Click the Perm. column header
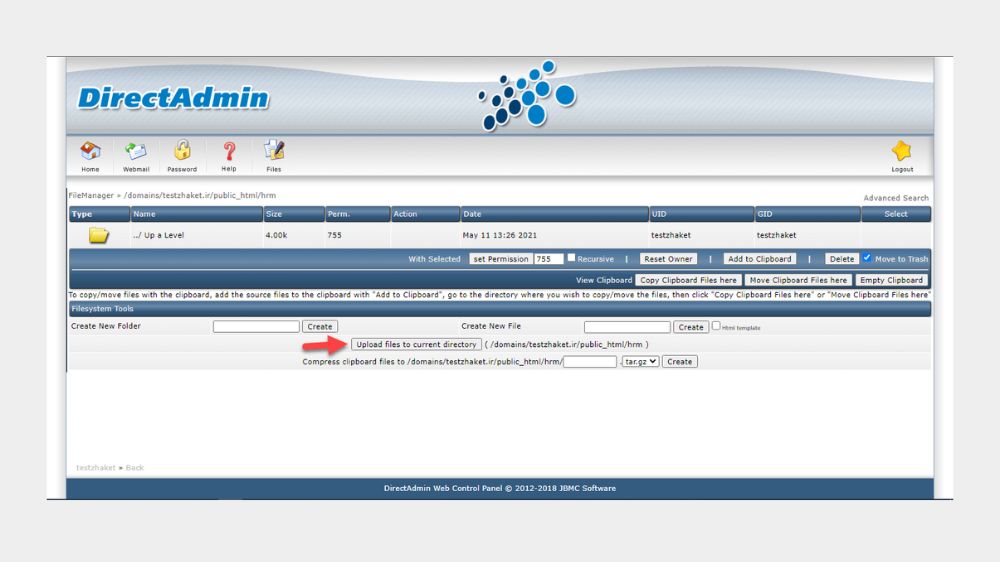Screen dimensions: 1000x562 pos(339,214)
